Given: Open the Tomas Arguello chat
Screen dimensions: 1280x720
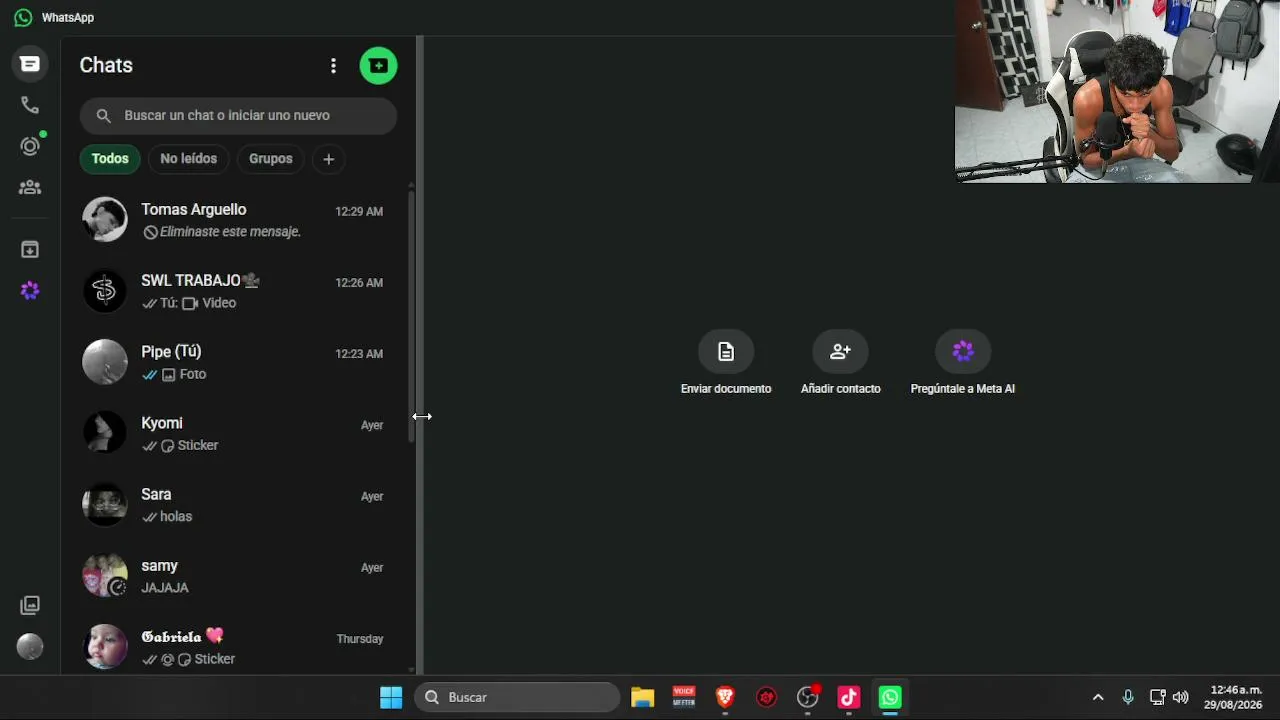Looking at the screenshot, I should click(237, 219).
